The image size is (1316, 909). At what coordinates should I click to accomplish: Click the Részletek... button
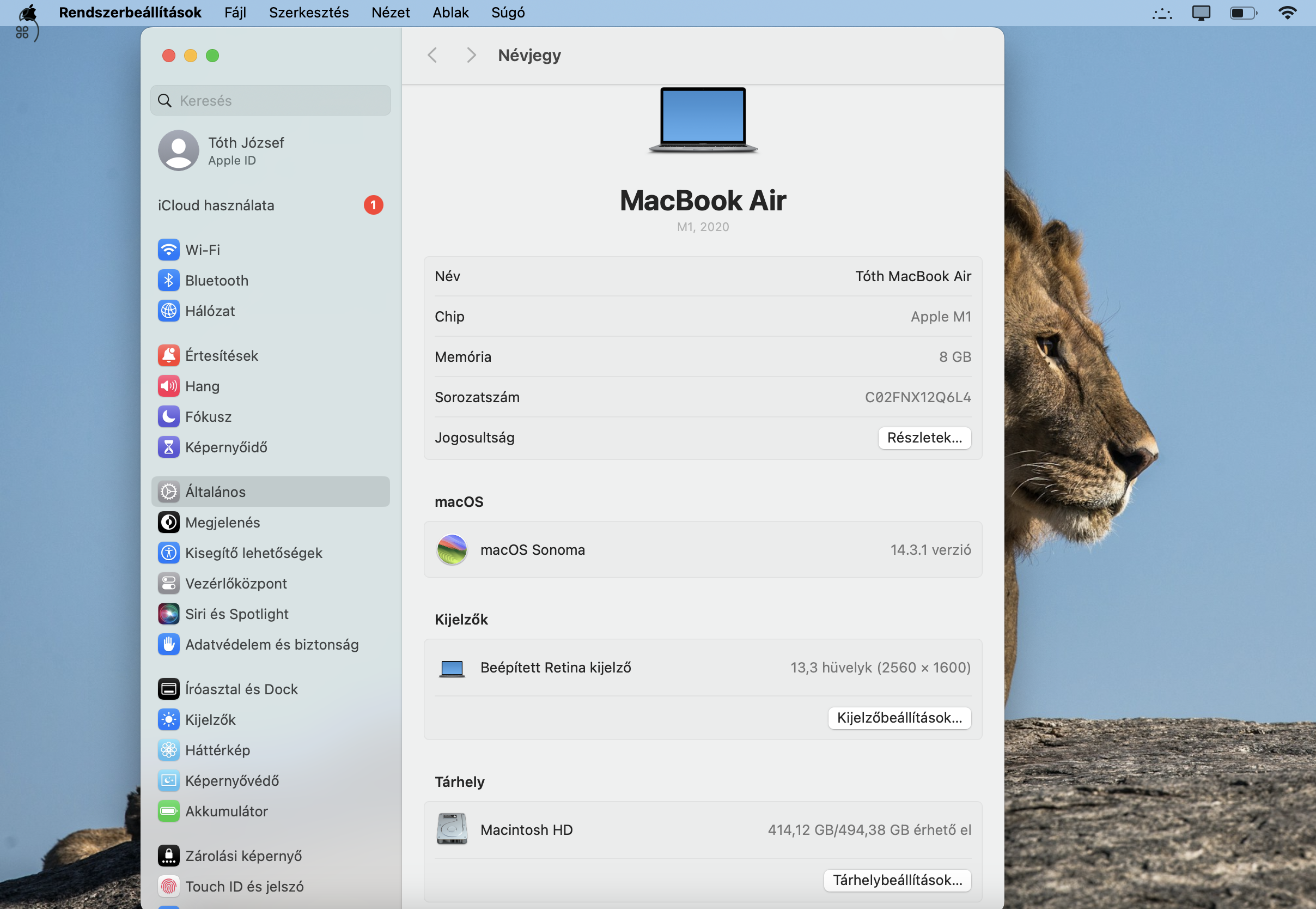point(924,438)
